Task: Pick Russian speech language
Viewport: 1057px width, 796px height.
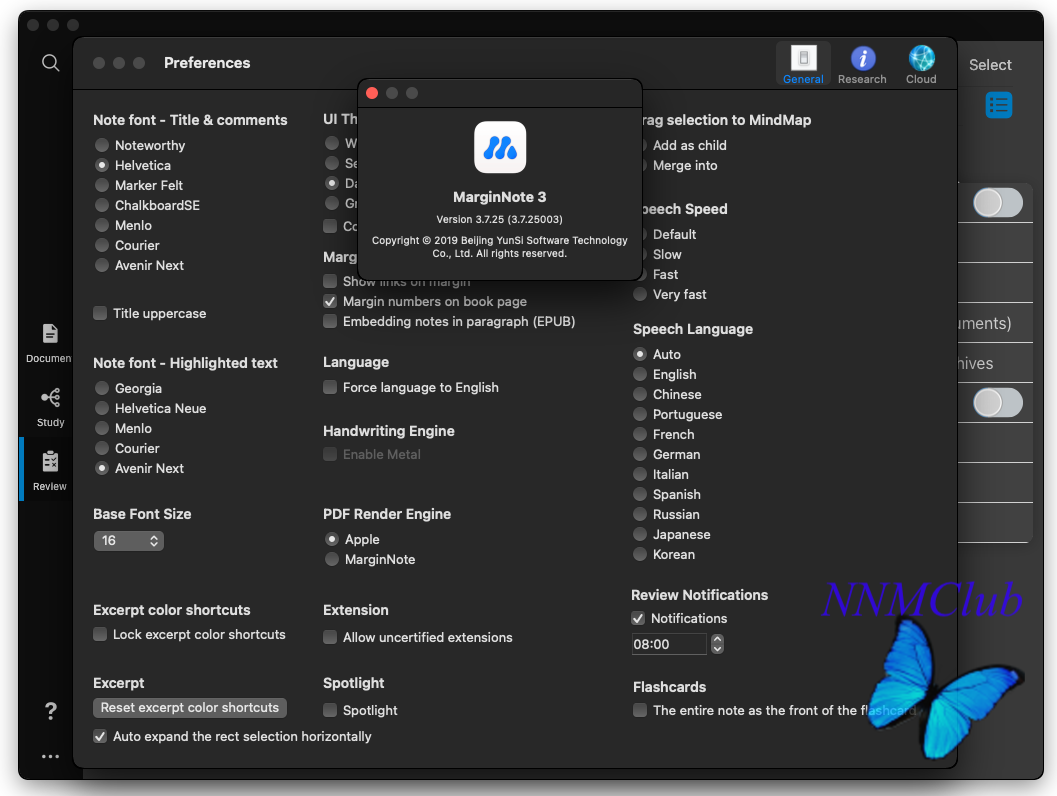Action: 640,514
